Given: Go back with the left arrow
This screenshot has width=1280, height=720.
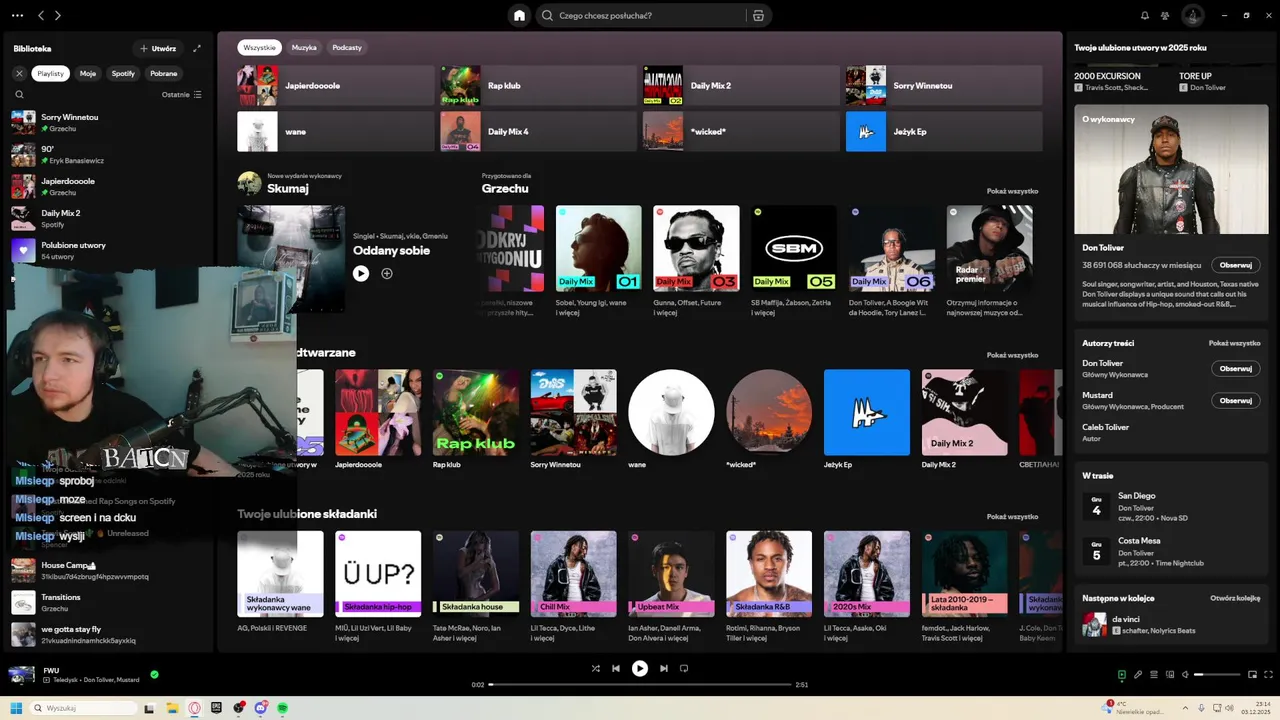Looking at the screenshot, I should click(41, 15).
